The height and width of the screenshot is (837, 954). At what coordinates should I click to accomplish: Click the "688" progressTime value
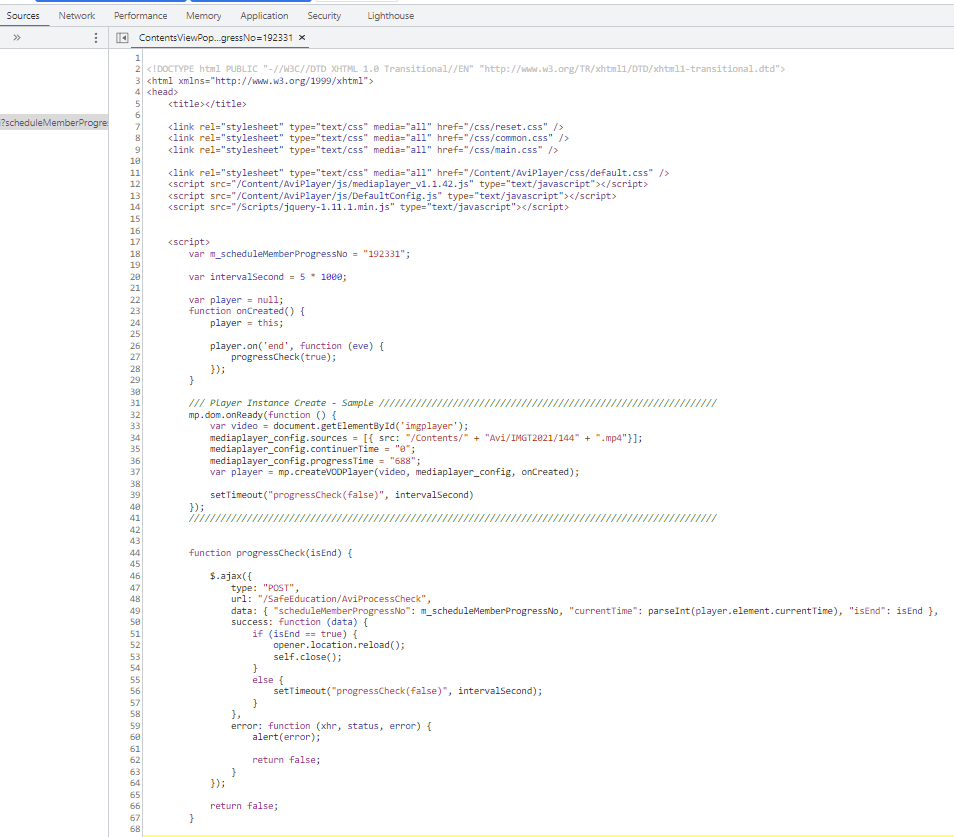pos(403,461)
